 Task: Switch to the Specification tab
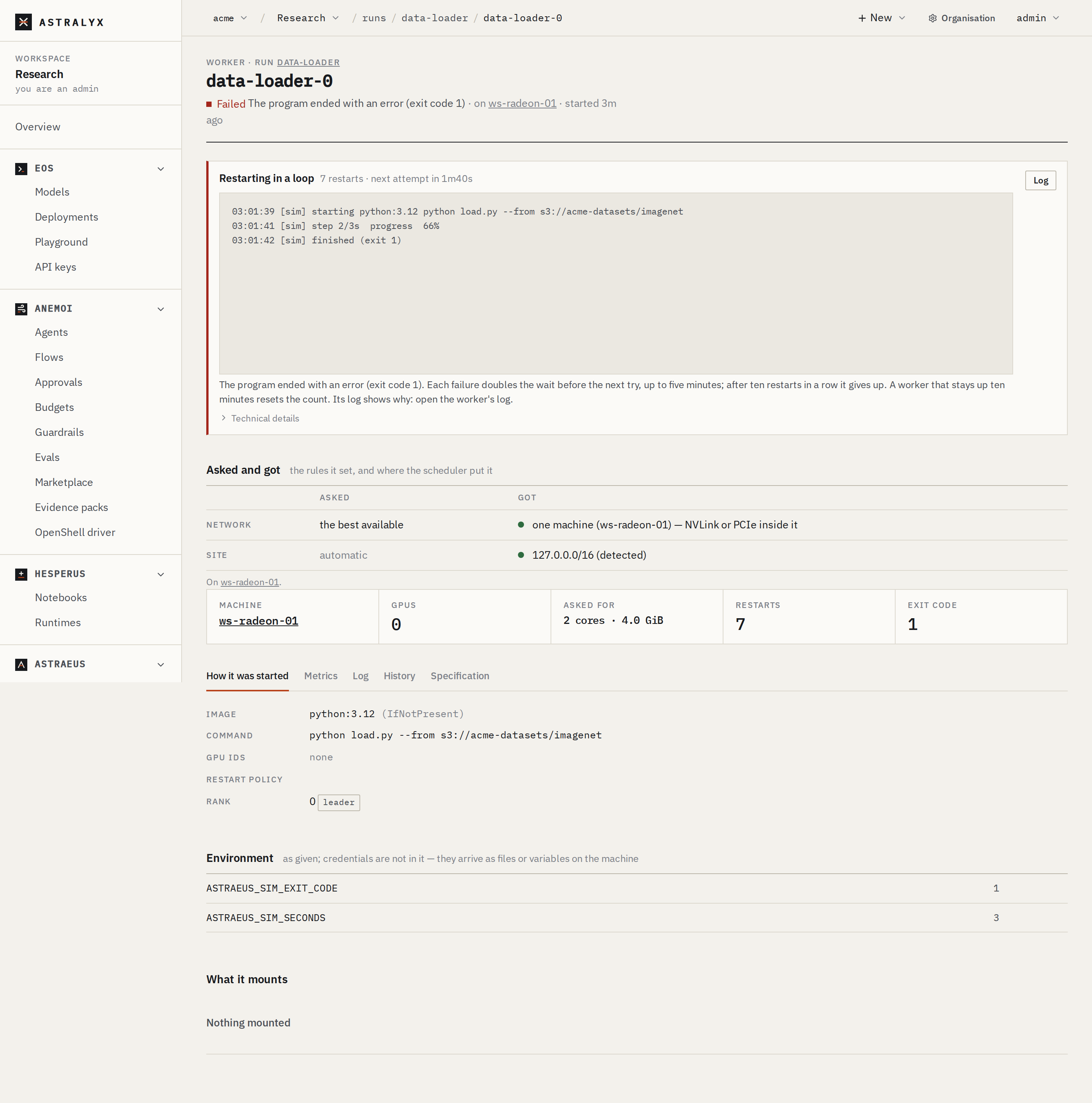(x=460, y=676)
